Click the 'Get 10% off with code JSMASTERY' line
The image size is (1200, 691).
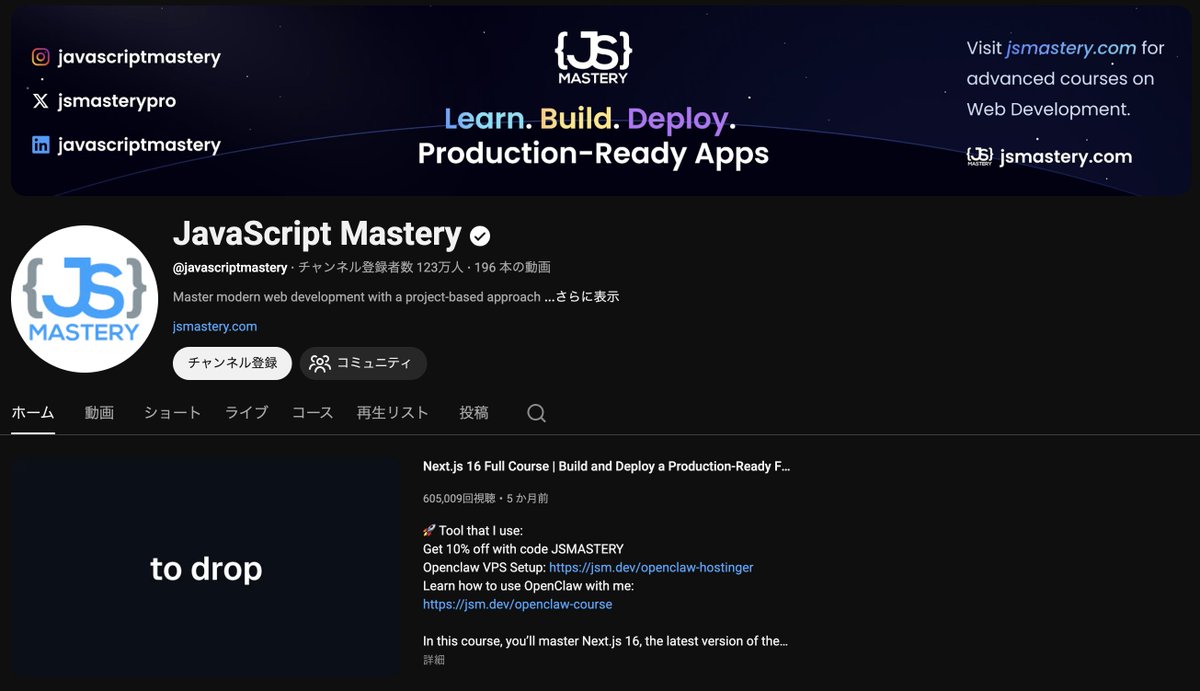coord(523,549)
